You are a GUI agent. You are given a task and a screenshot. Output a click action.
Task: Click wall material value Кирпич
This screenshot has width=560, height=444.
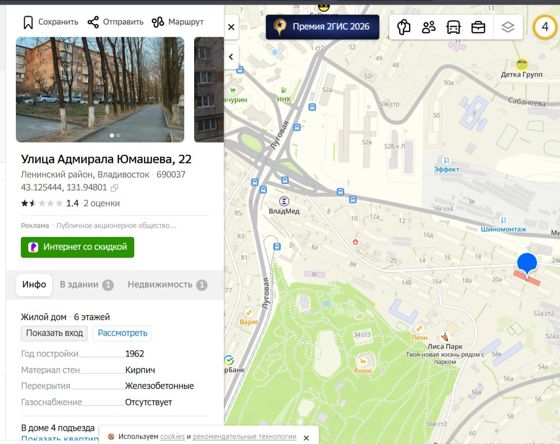point(140,370)
